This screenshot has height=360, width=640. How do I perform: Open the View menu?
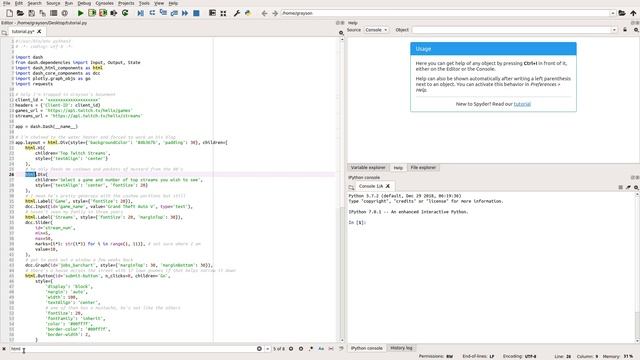pos(159,3)
